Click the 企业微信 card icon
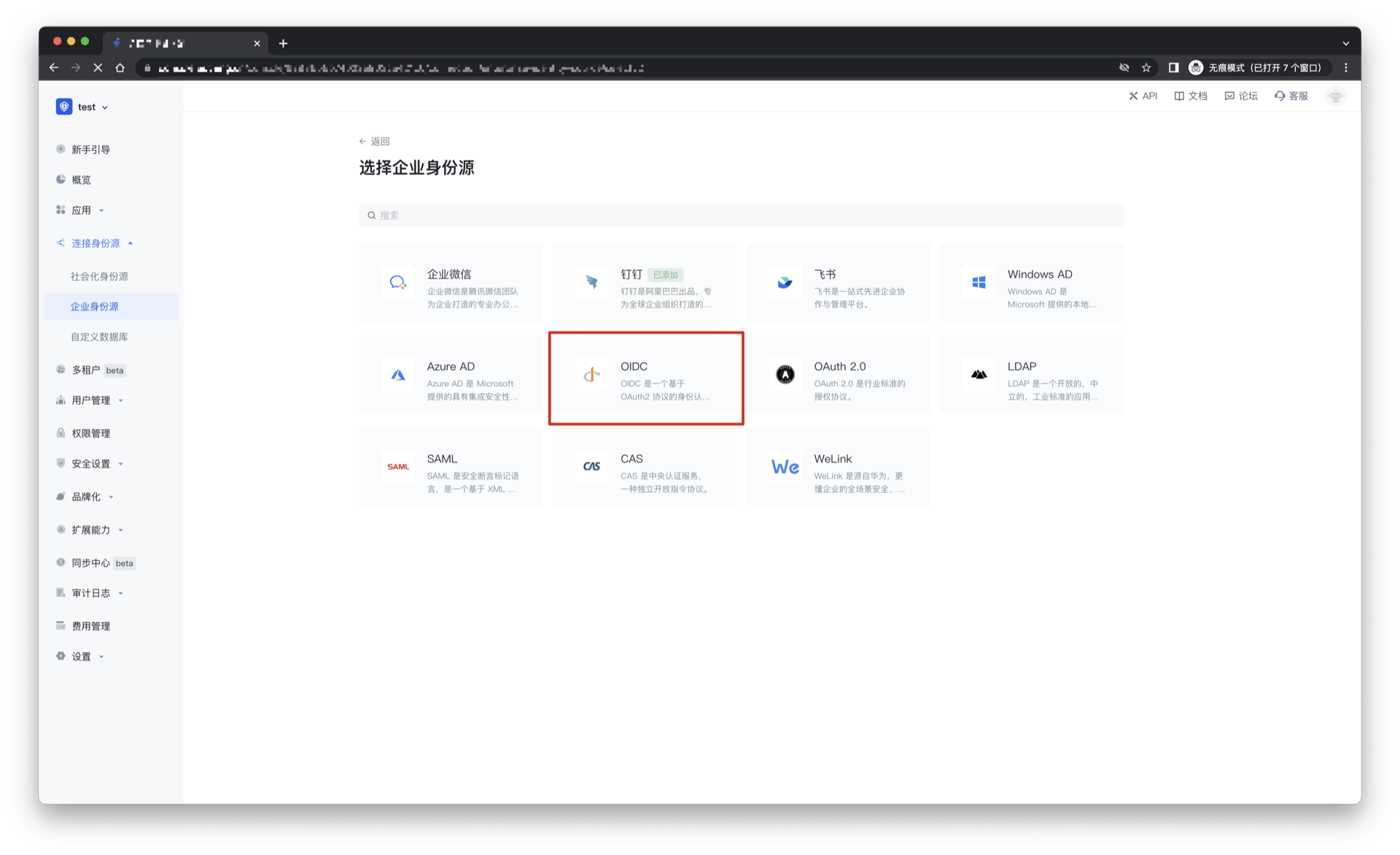 coord(398,282)
